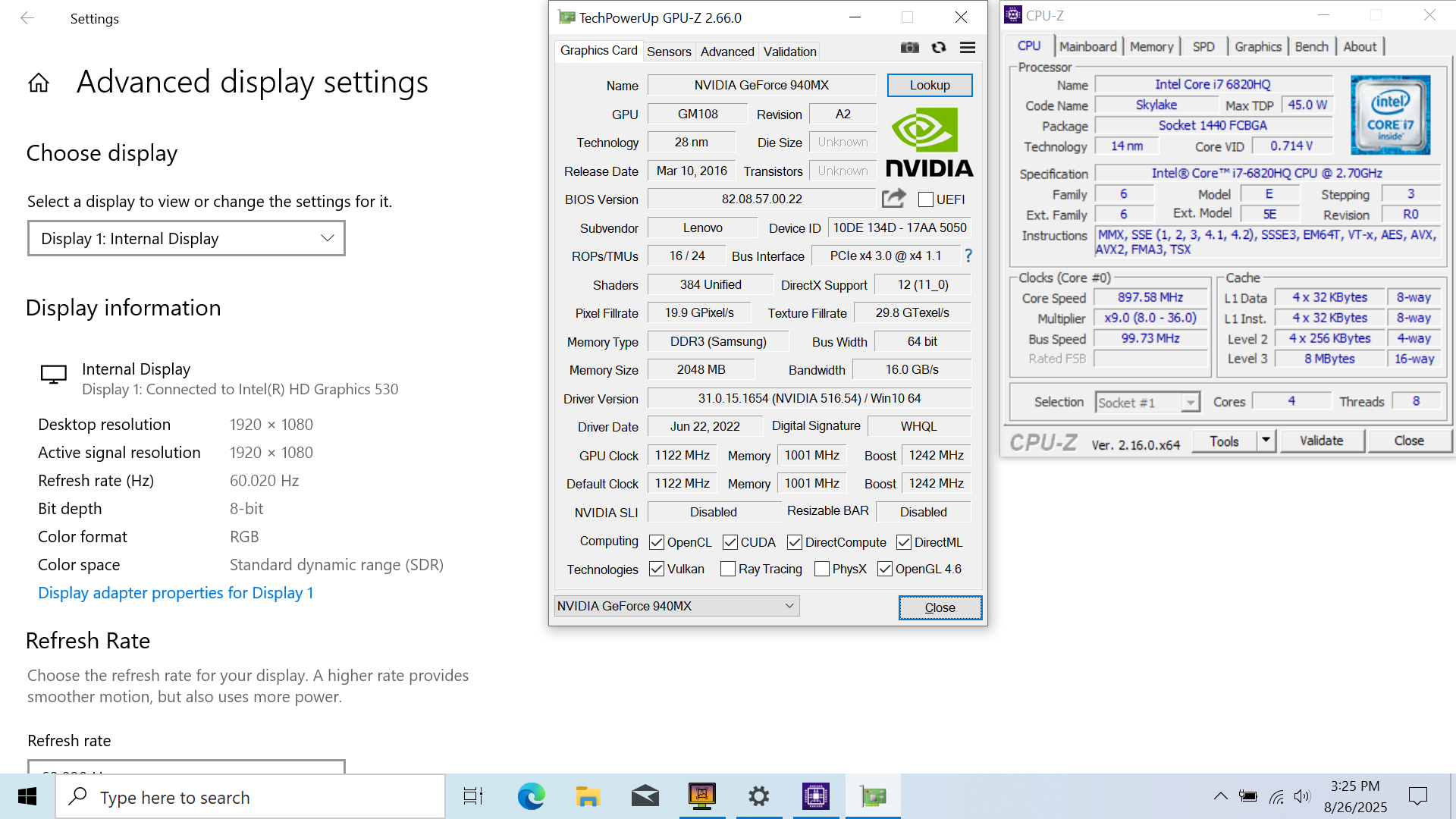Image resolution: width=1456 pixels, height=819 pixels.
Task: Switch to the CPU-Z SPD tab
Action: coord(1203,46)
